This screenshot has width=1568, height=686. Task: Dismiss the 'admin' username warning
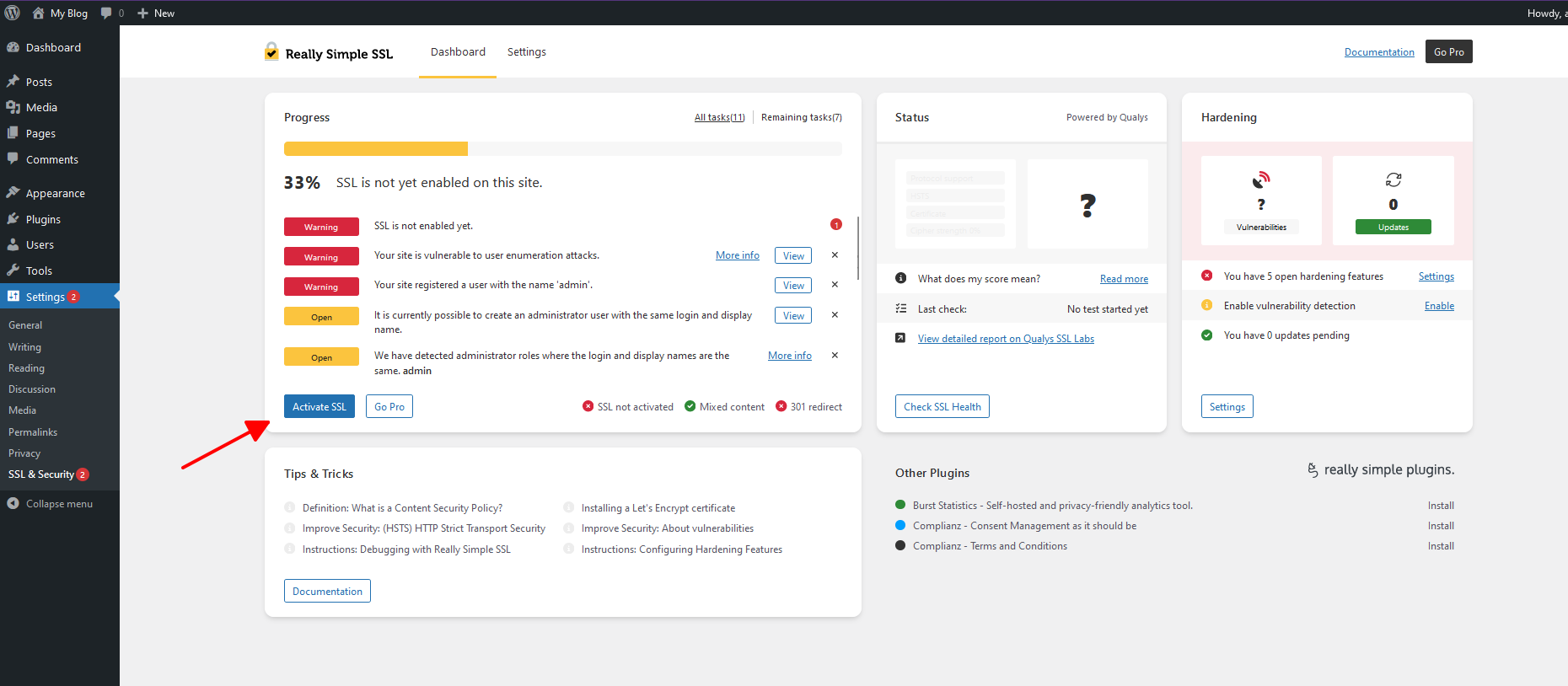click(x=835, y=285)
